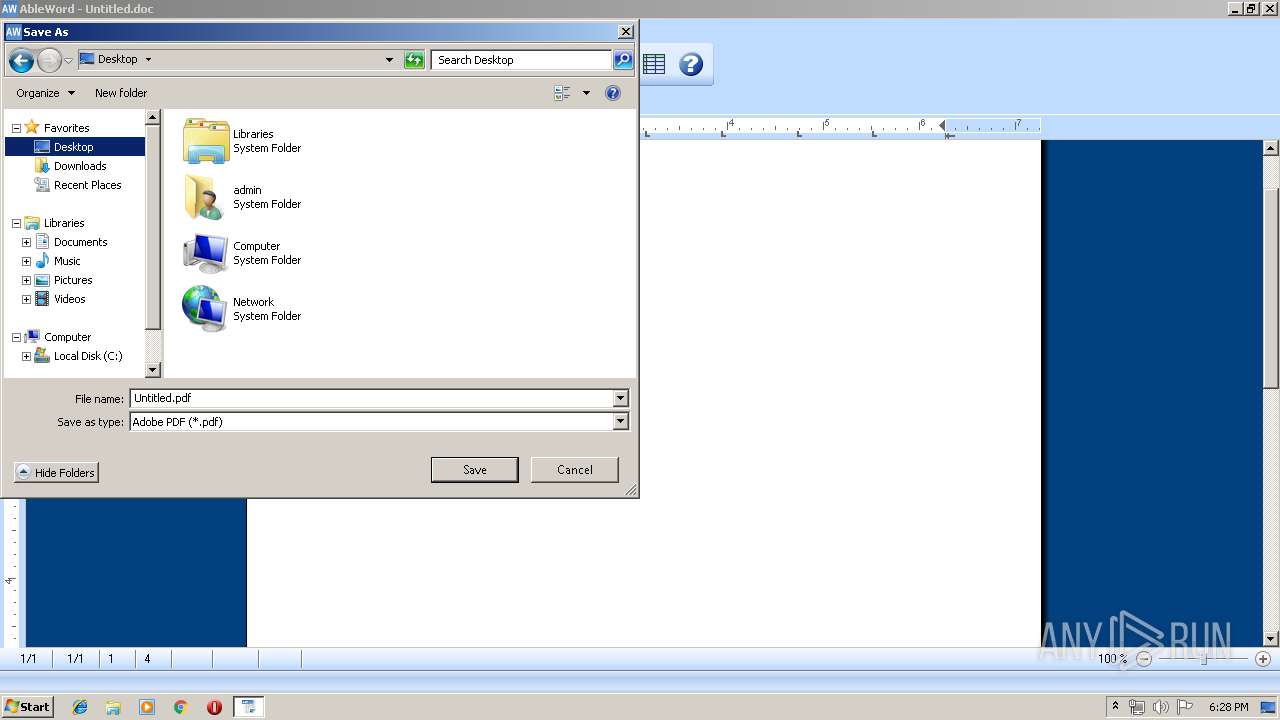
Task: Select the Network system folder icon
Action: [206, 309]
